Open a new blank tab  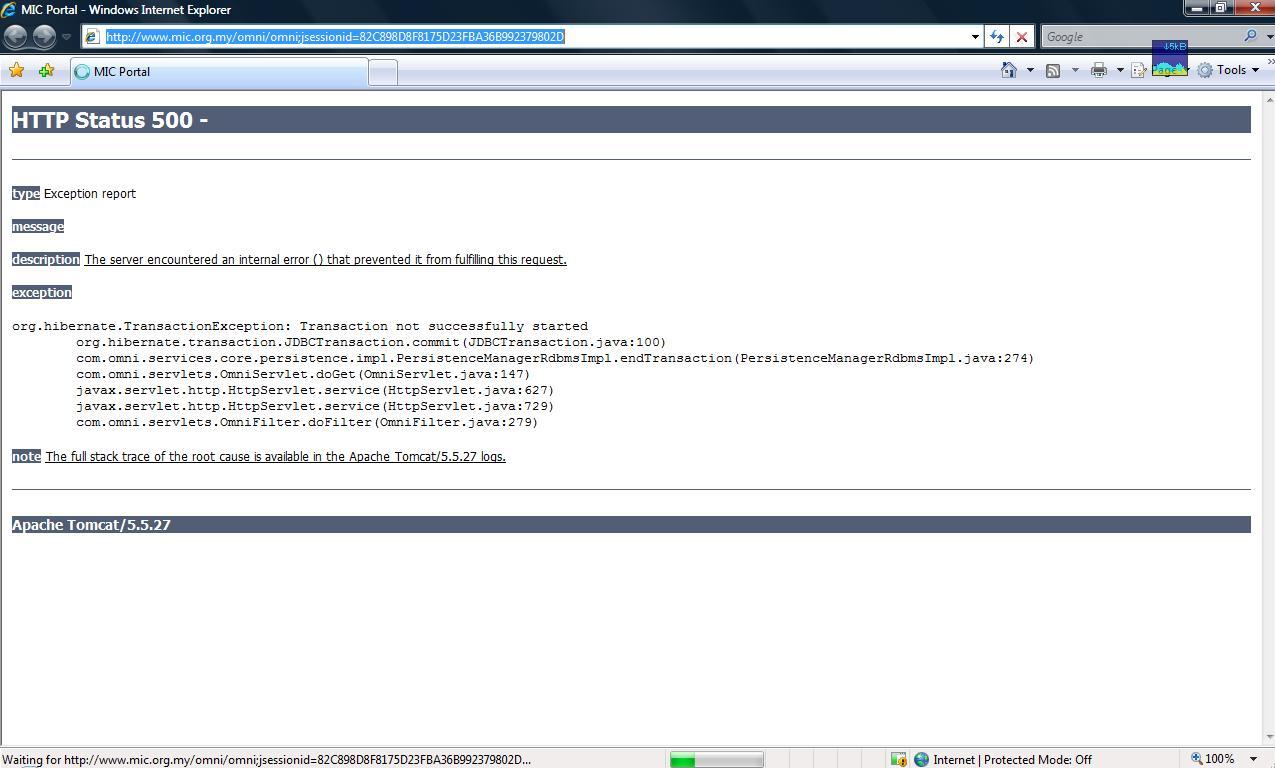[x=383, y=72]
